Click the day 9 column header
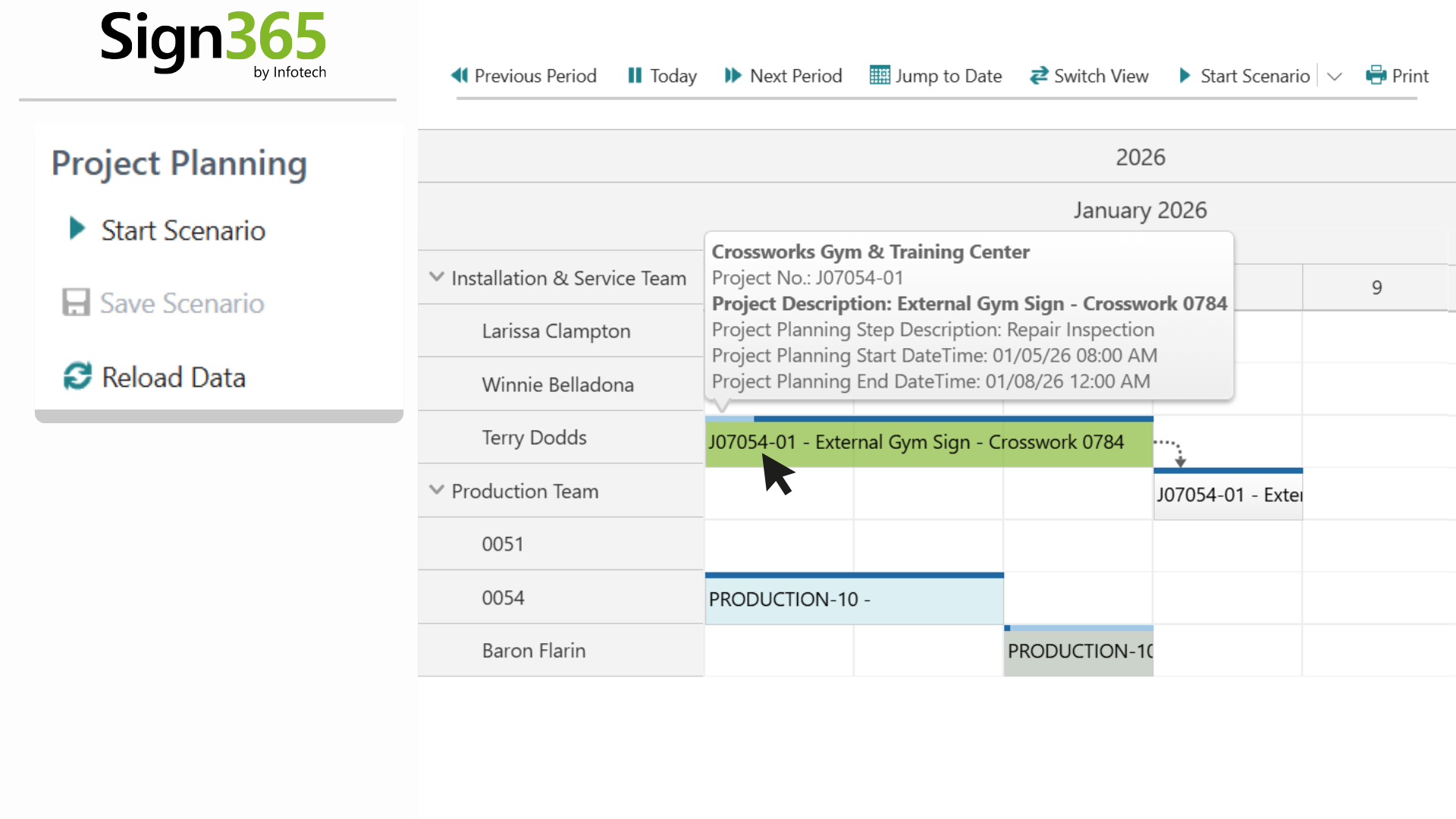The height and width of the screenshot is (819, 1456). 1376,287
